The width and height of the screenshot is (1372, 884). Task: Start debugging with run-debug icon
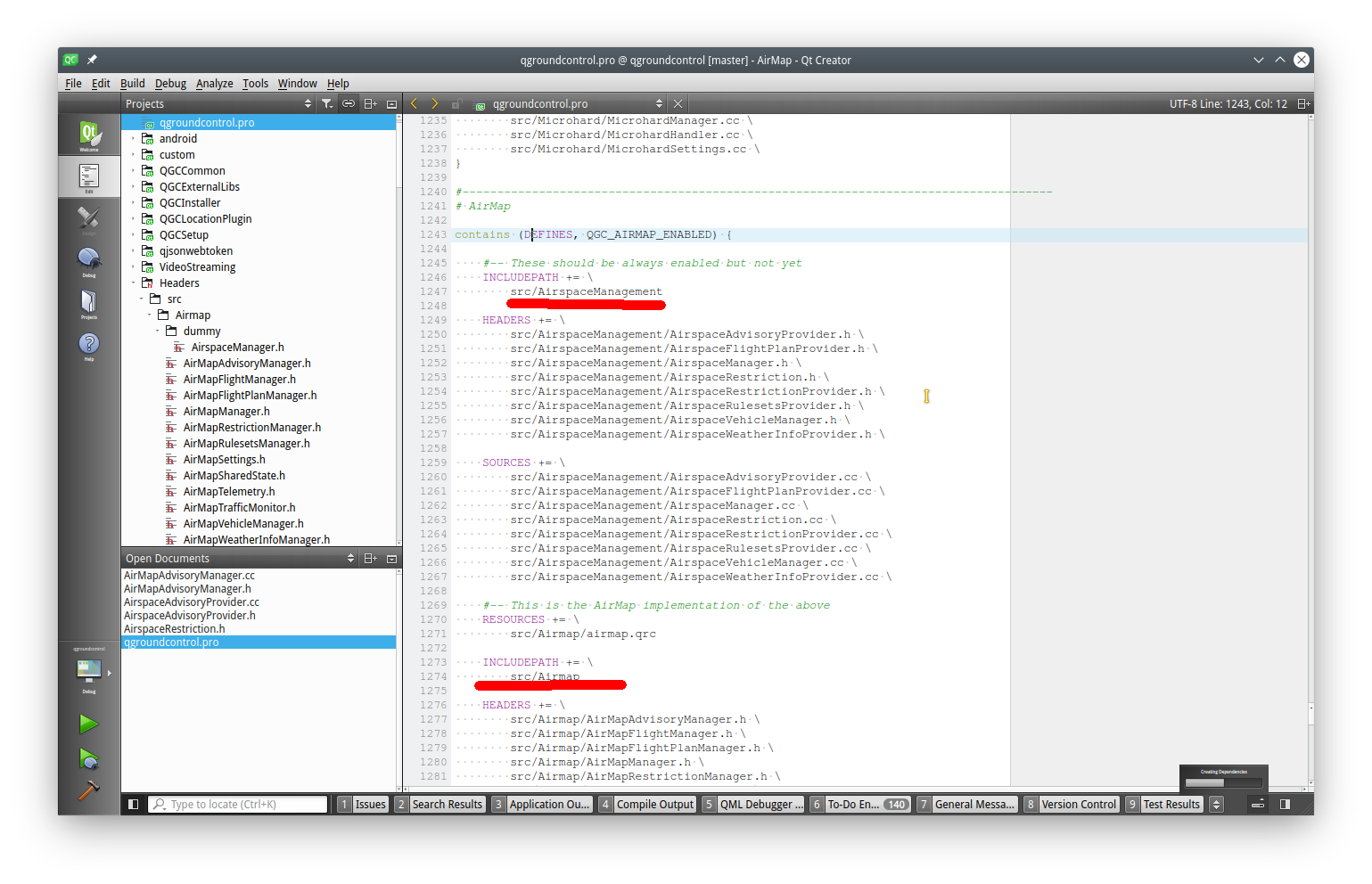(88, 758)
